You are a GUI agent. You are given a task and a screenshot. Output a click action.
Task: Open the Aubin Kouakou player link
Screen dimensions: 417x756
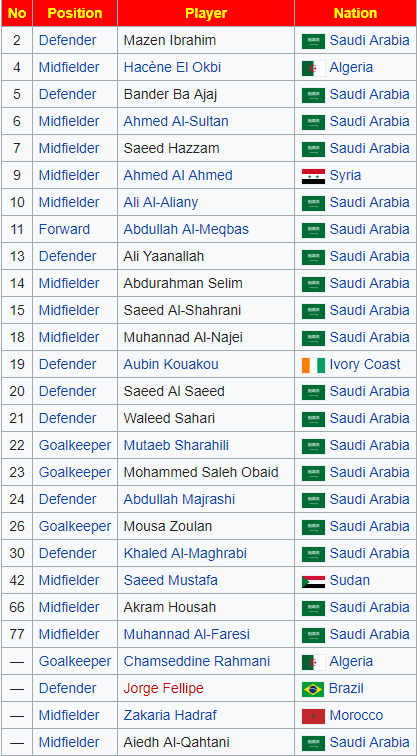point(171,364)
